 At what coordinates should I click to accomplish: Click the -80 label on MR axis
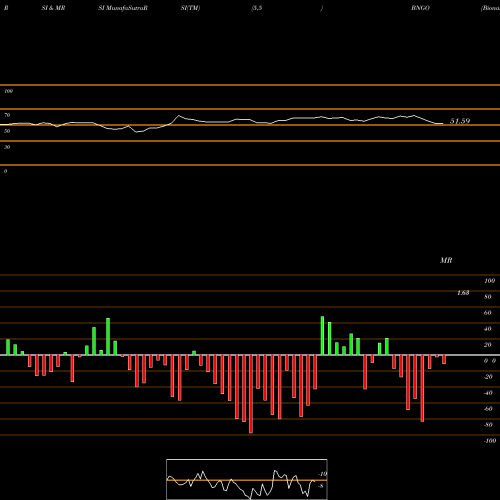click(488, 425)
